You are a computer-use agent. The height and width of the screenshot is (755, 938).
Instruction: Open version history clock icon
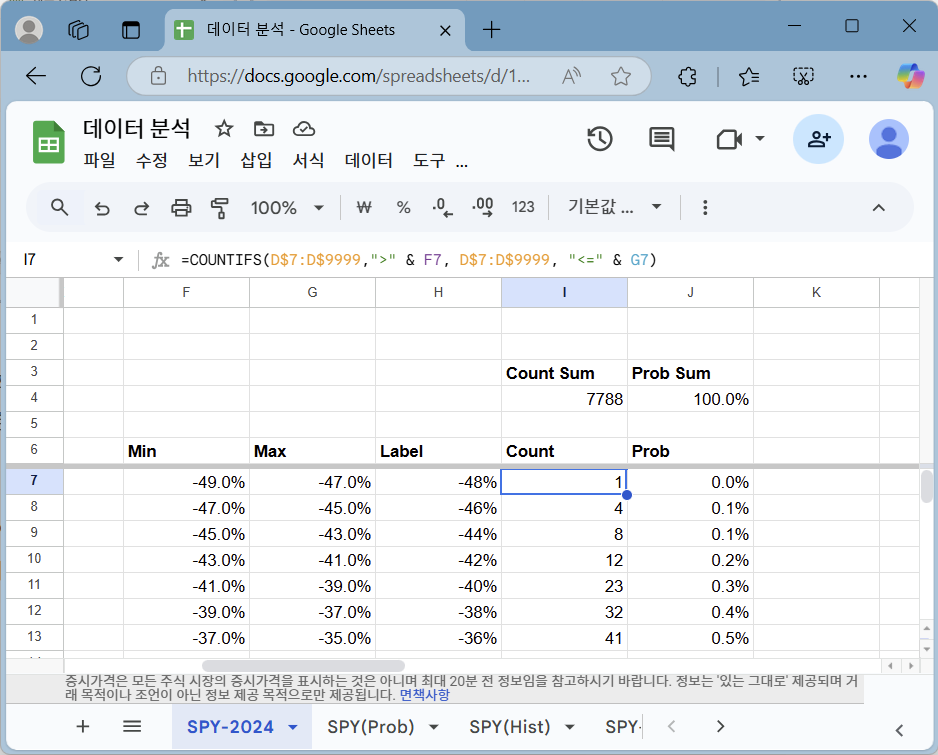(x=600, y=139)
